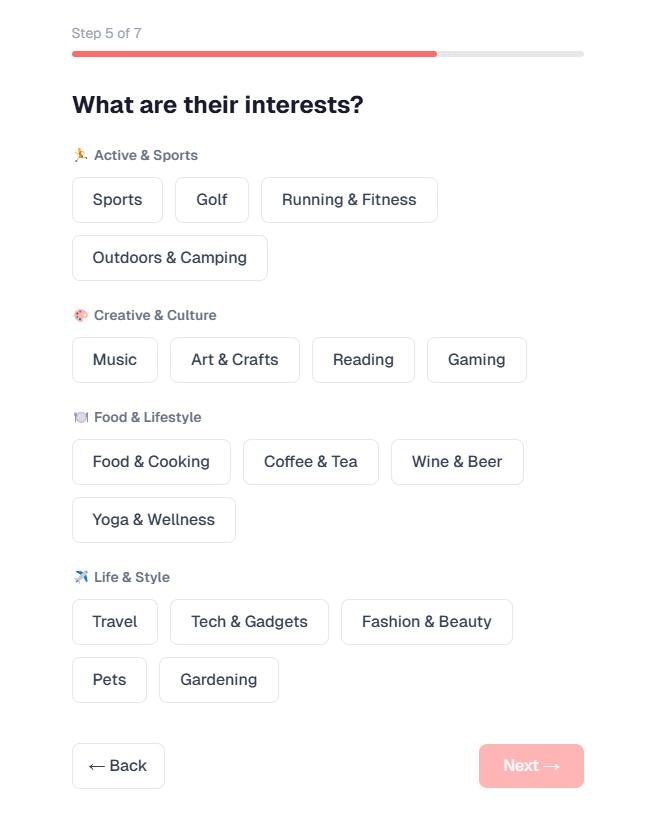Pick Fashion & Beauty interest
Image resolution: width=645 pixels, height=819 pixels.
coord(426,622)
